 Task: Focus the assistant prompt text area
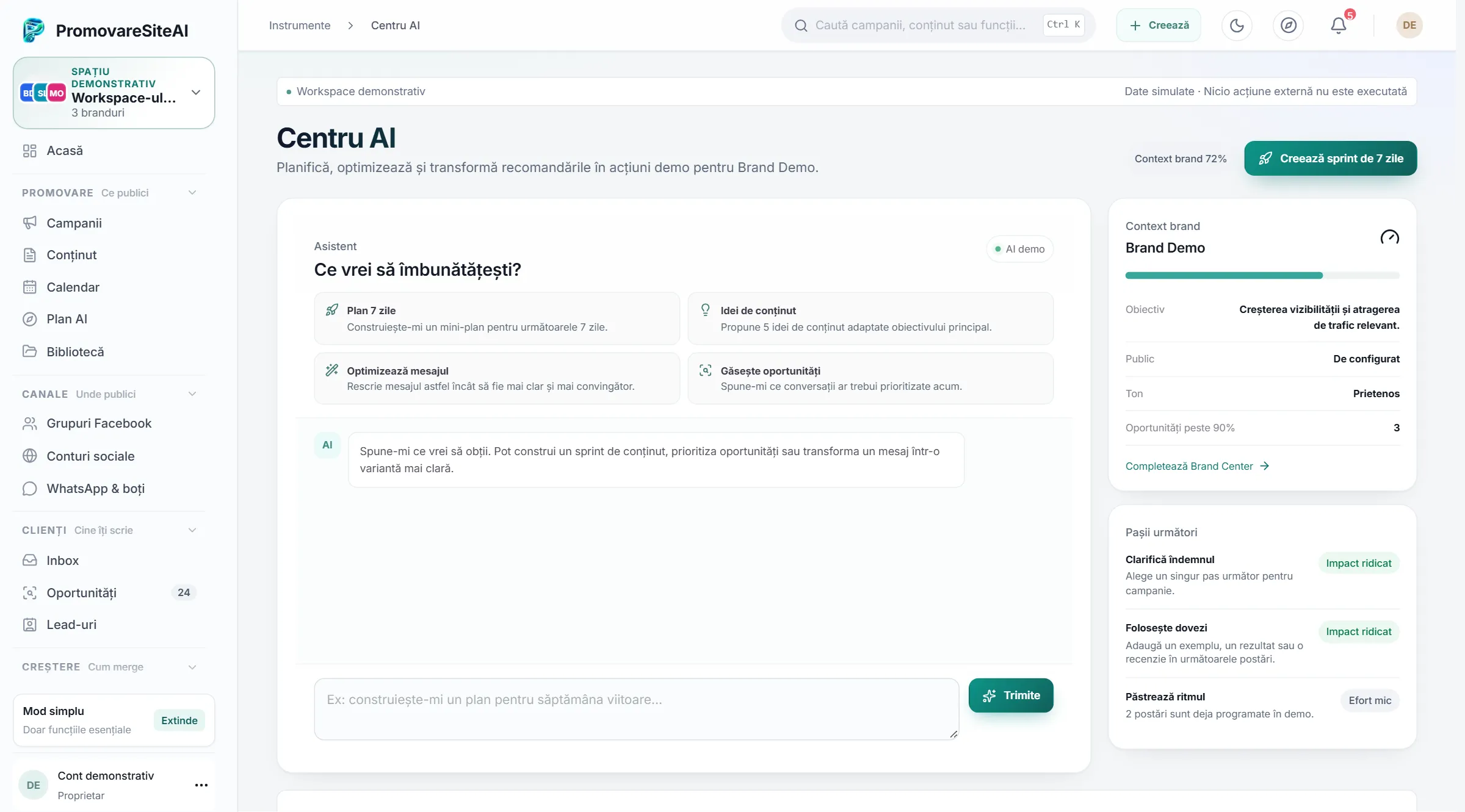click(x=637, y=709)
